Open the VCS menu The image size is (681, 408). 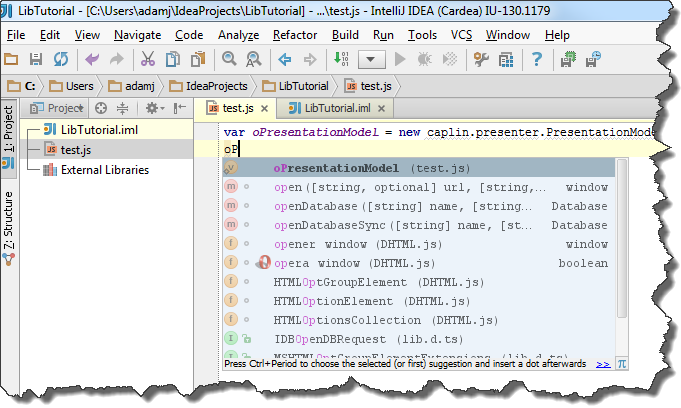461,35
